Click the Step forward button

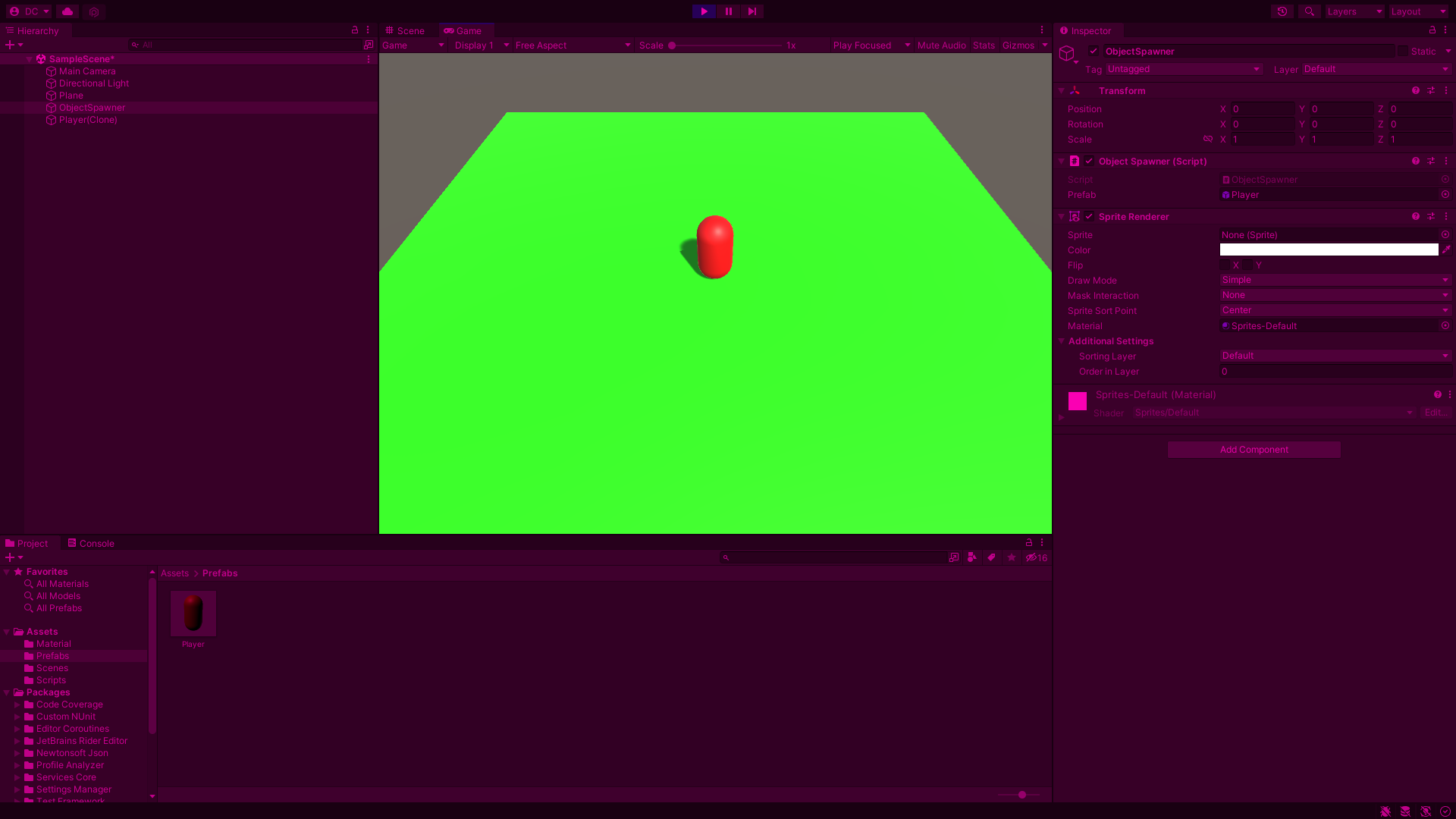752,11
